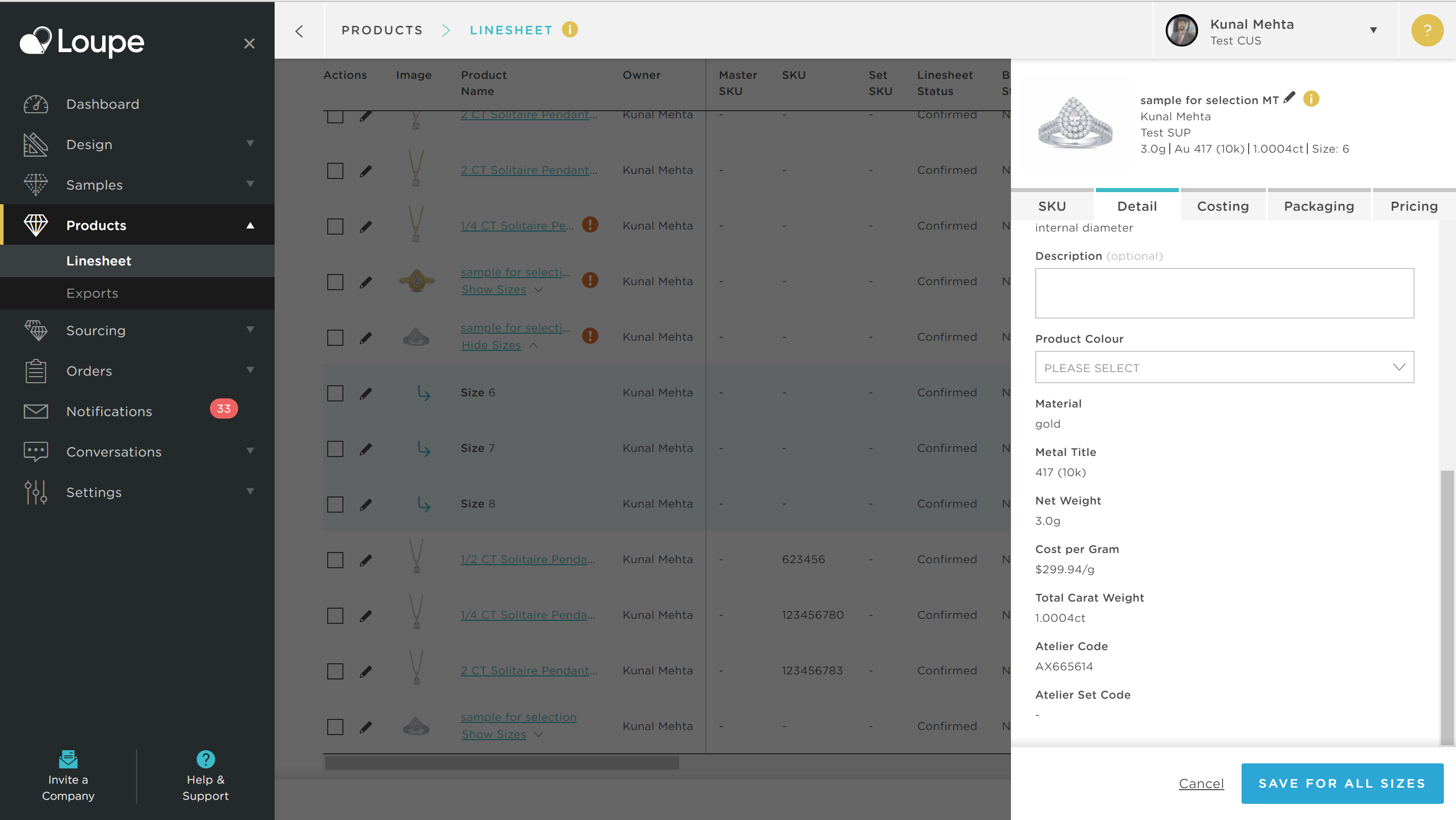Image resolution: width=1456 pixels, height=820 pixels.
Task: Collapse the Products menu arrow
Action: (x=250, y=225)
